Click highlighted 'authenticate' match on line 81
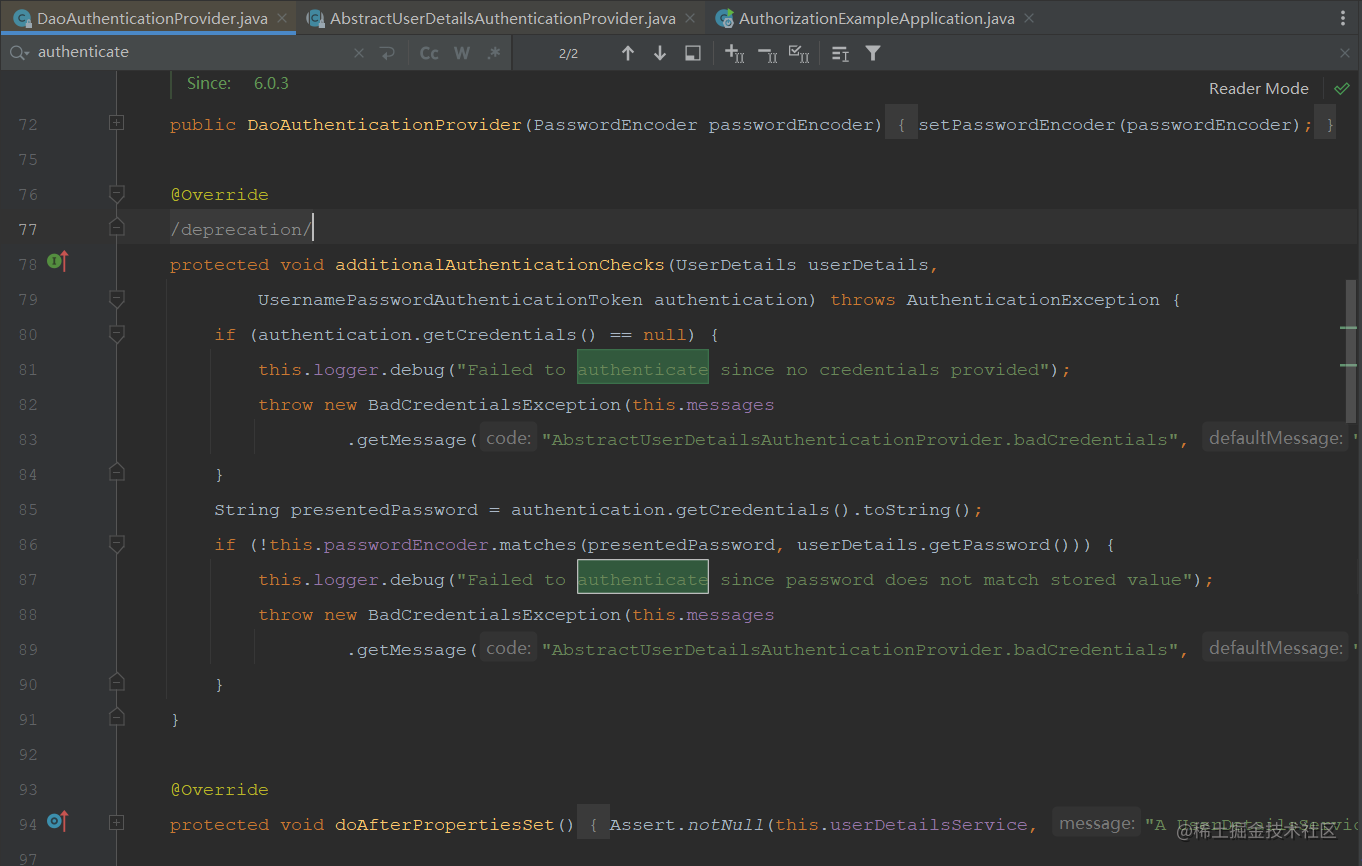The image size is (1362, 866). (x=643, y=369)
